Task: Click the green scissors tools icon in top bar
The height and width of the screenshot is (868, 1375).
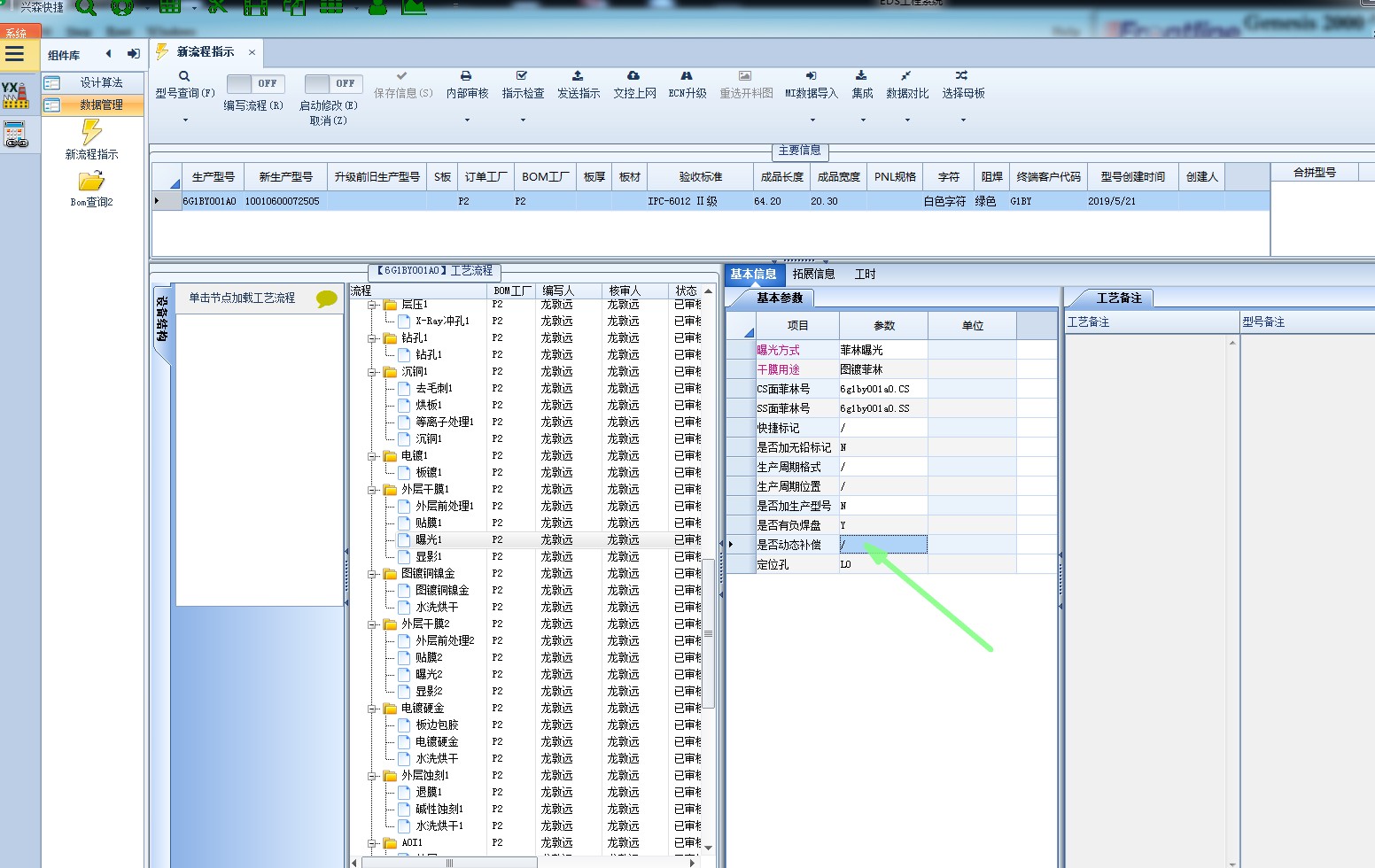Action: coord(217,7)
